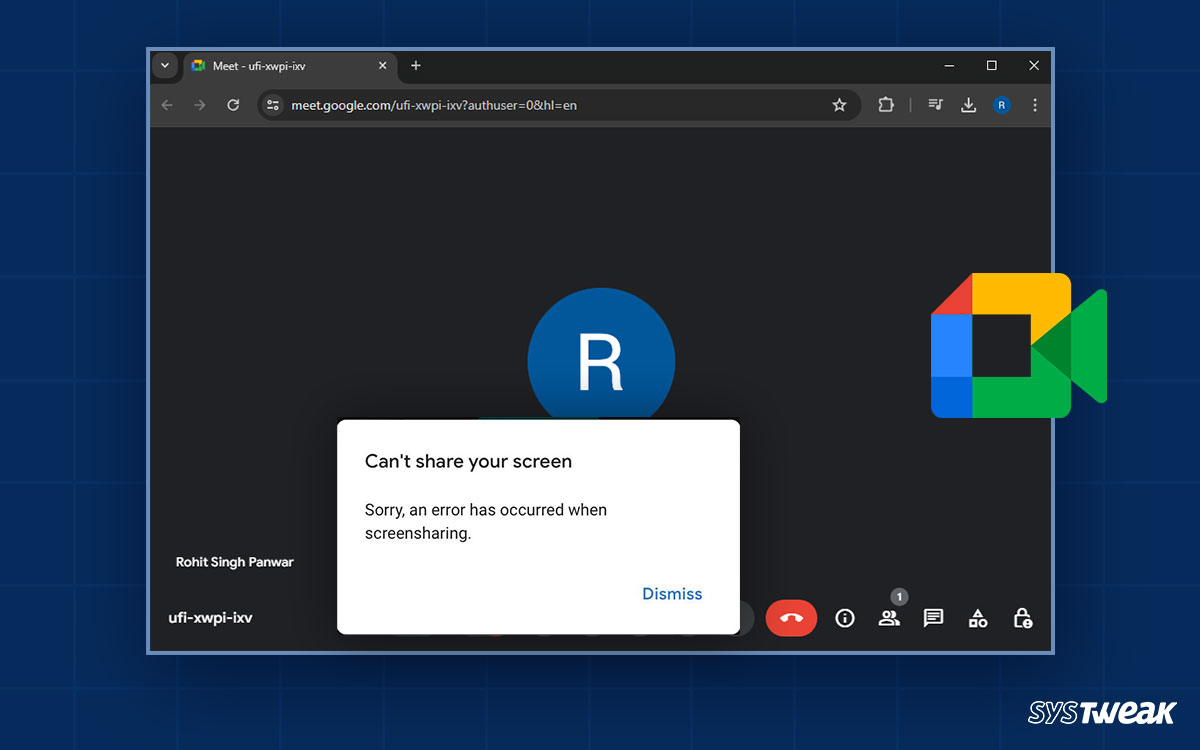Open the chat panel
The height and width of the screenshot is (750, 1200).
coord(933,618)
